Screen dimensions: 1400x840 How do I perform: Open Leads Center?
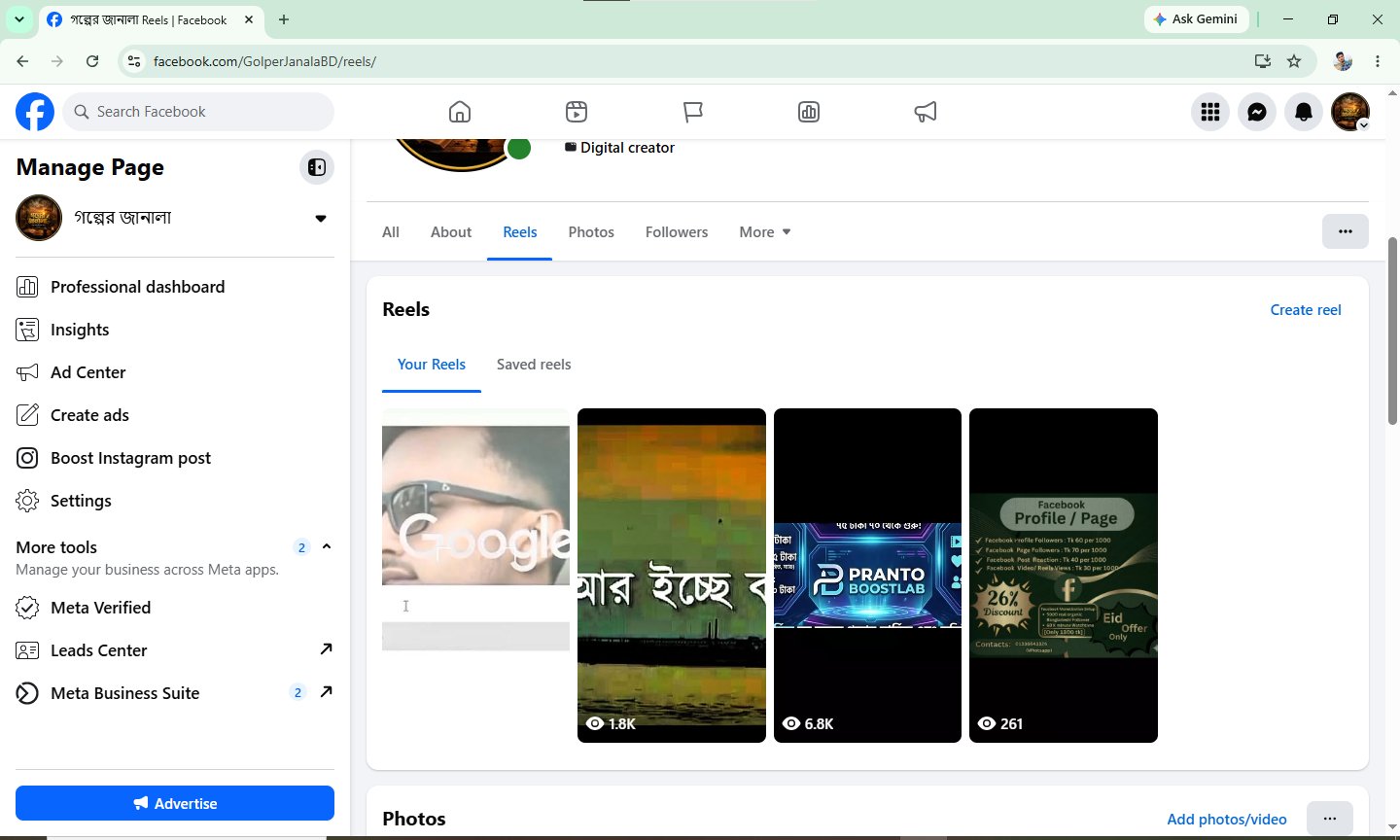tap(175, 650)
